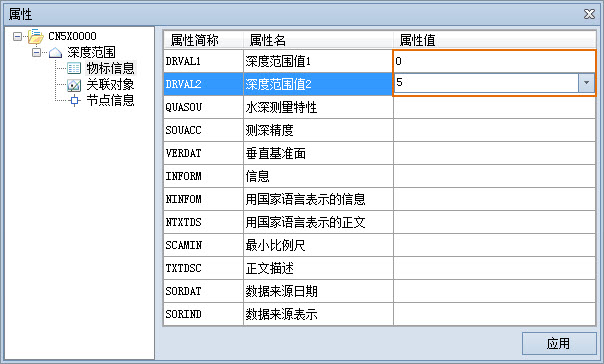Select the DRVAL1 cell
Image resolution: width=604 pixels, height=364 pixels.
203,61
